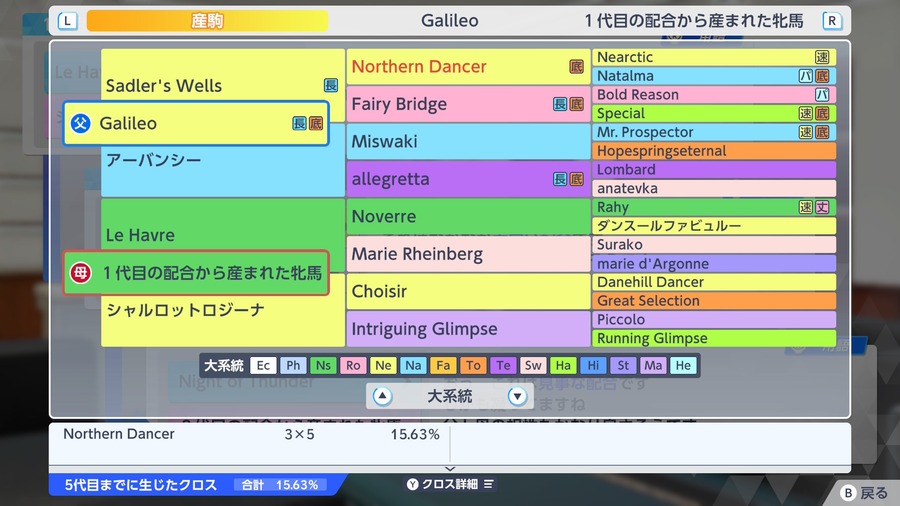This screenshot has width=900, height=506.
Task: Select the Ro lineage swatch
Action: (x=353, y=365)
